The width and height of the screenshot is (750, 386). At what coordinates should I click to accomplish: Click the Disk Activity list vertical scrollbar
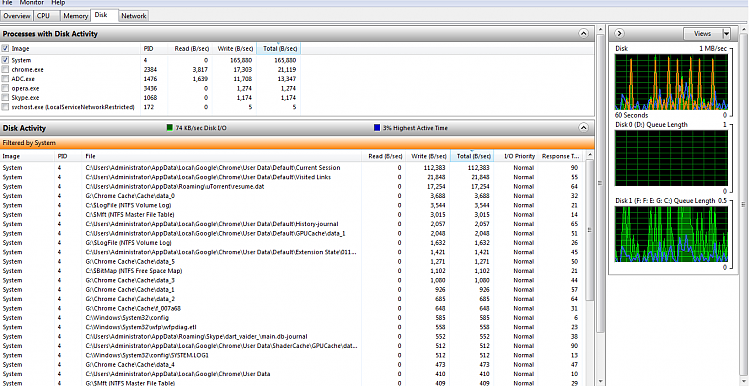click(590, 230)
